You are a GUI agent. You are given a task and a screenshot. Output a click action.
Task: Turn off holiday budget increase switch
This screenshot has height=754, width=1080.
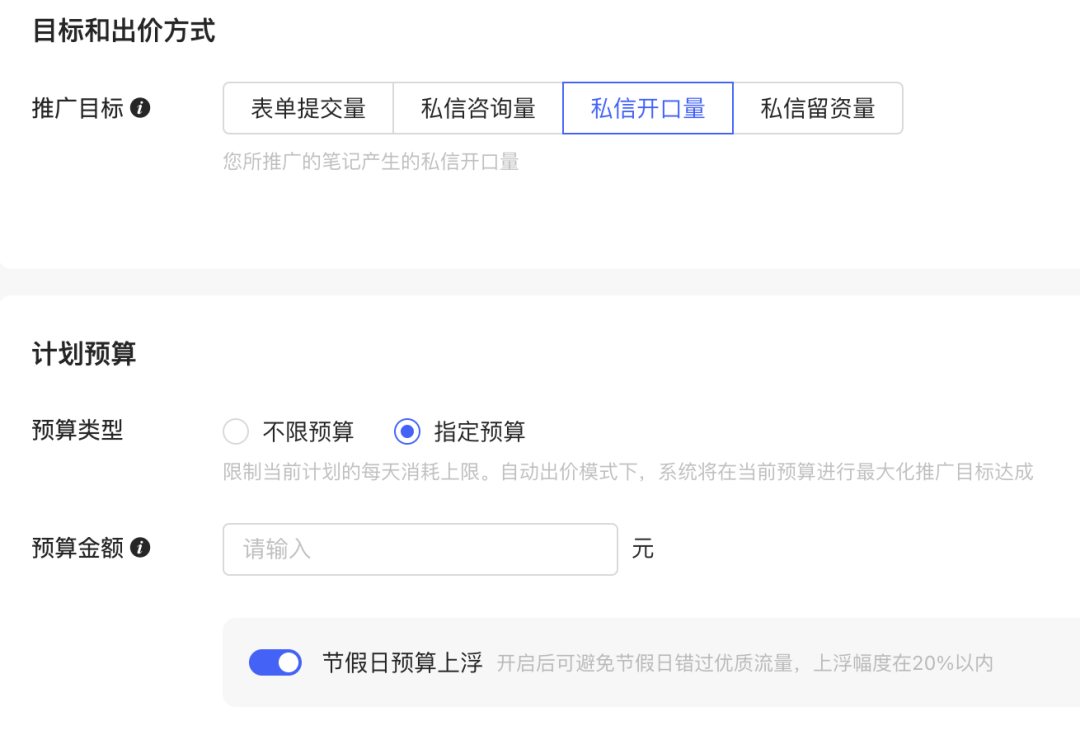(x=275, y=662)
